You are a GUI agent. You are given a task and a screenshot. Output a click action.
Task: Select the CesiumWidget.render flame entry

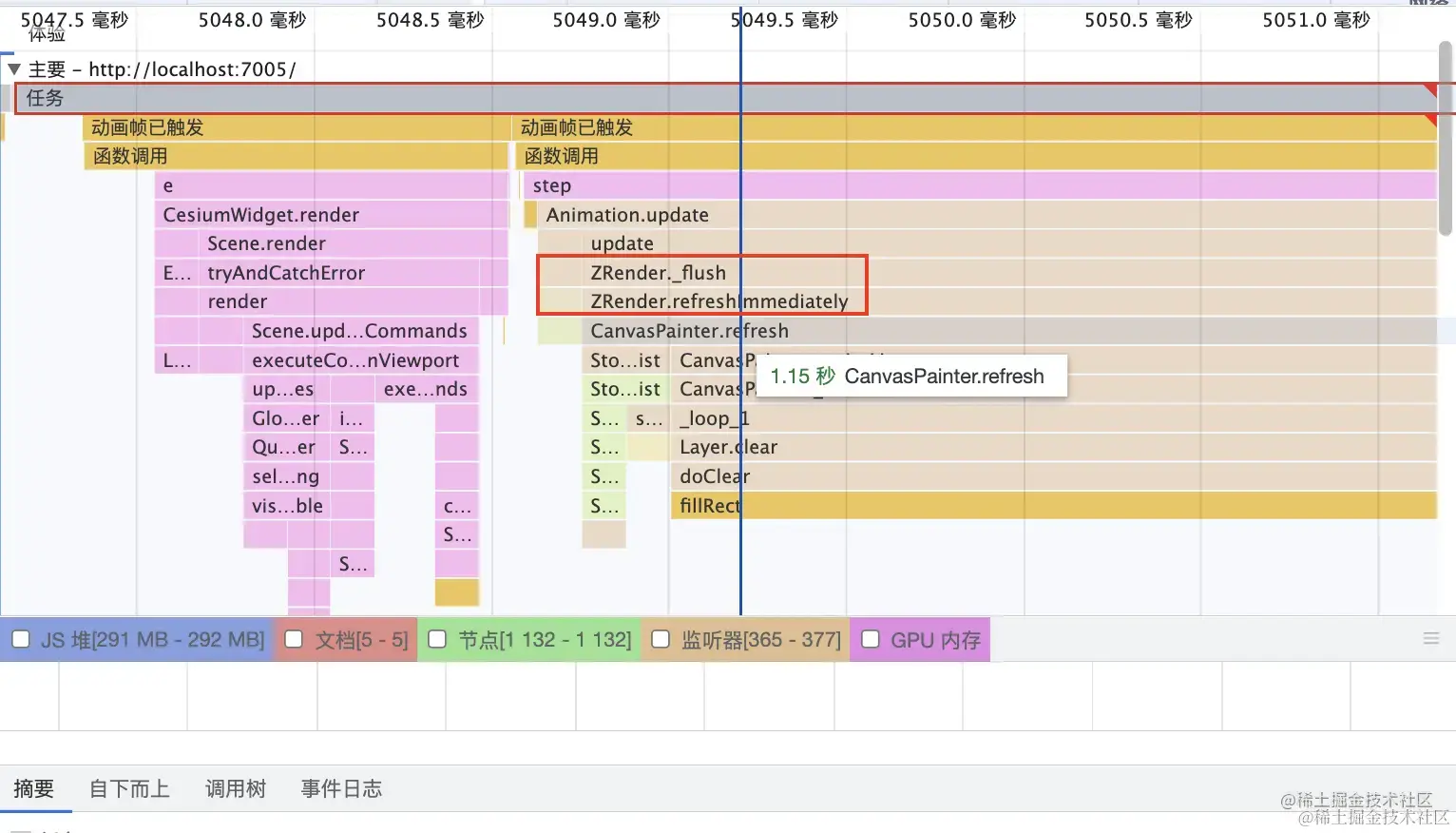[x=259, y=214]
